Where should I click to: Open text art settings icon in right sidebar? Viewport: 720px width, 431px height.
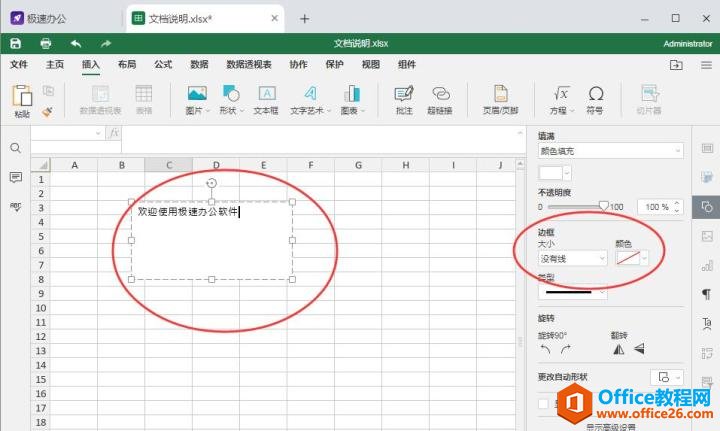707,323
